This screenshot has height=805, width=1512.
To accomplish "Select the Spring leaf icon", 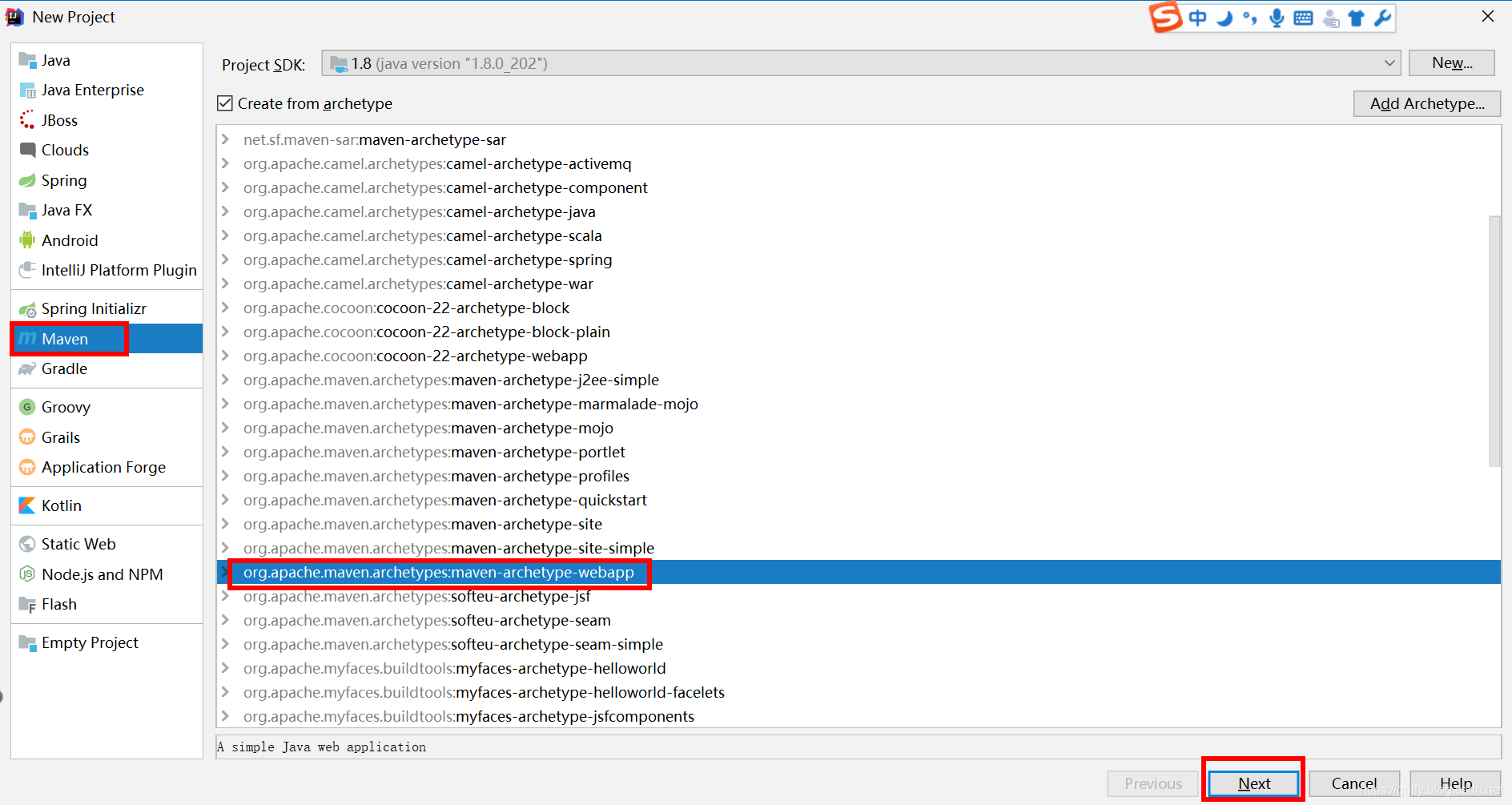I will tap(27, 180).
